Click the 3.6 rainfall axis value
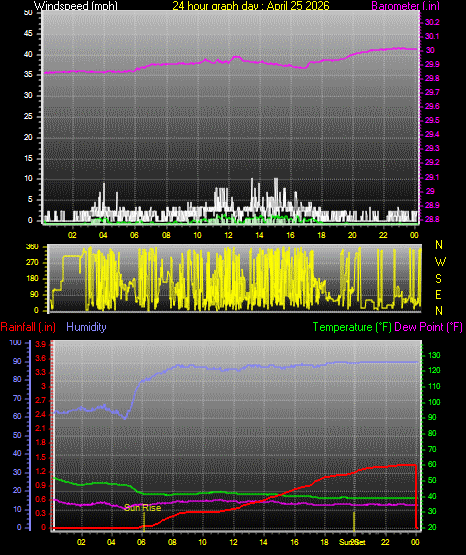 tap(41, 359)
